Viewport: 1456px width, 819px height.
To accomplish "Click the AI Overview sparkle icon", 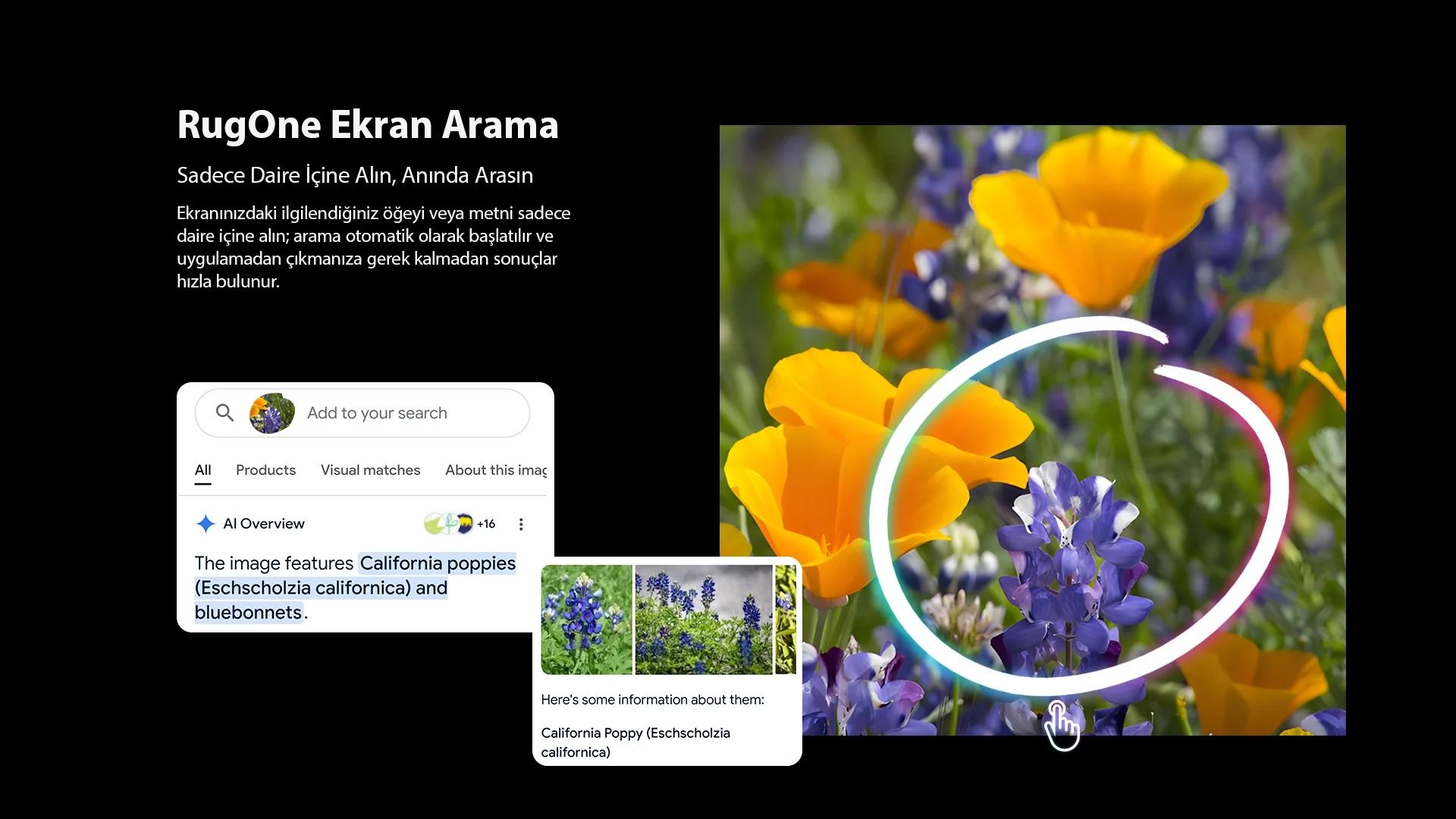I will 206,524.
